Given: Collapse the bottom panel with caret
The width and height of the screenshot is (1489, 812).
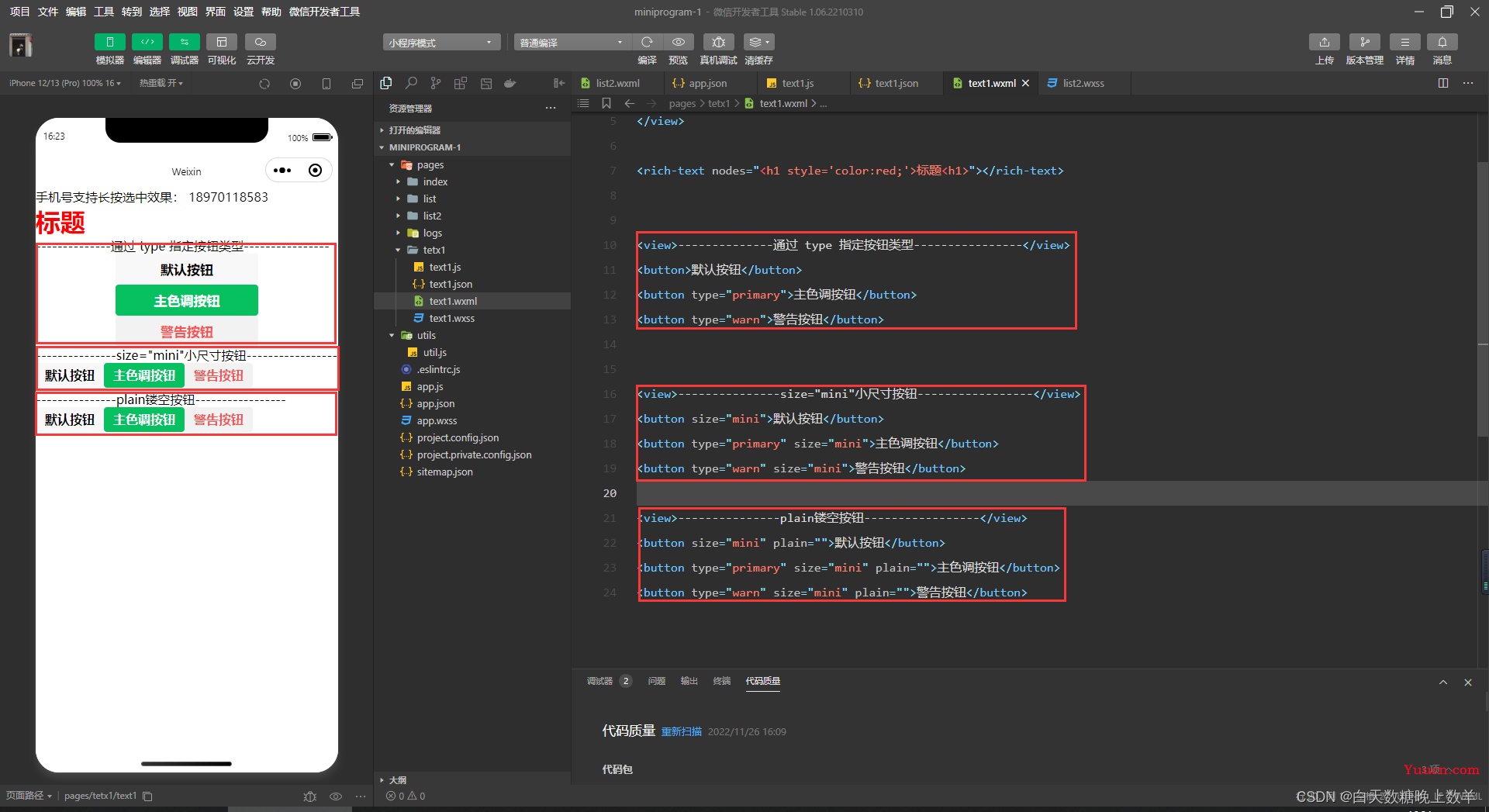Looking at the screenshot, I should point(1443,682).
